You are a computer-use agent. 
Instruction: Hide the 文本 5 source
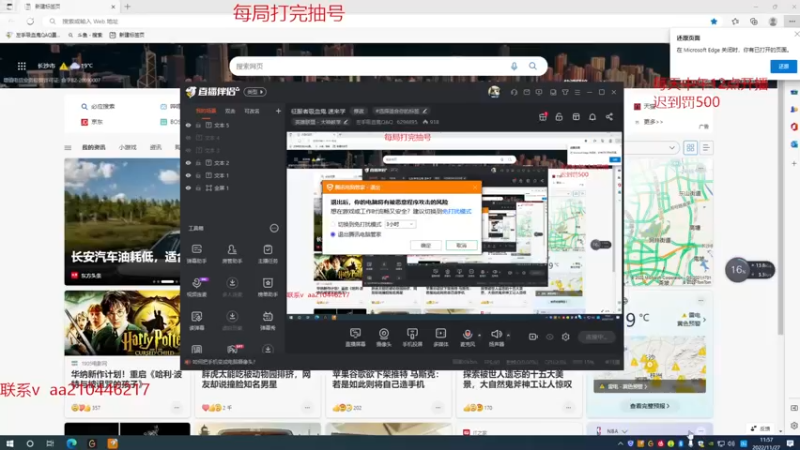point(188,125)
